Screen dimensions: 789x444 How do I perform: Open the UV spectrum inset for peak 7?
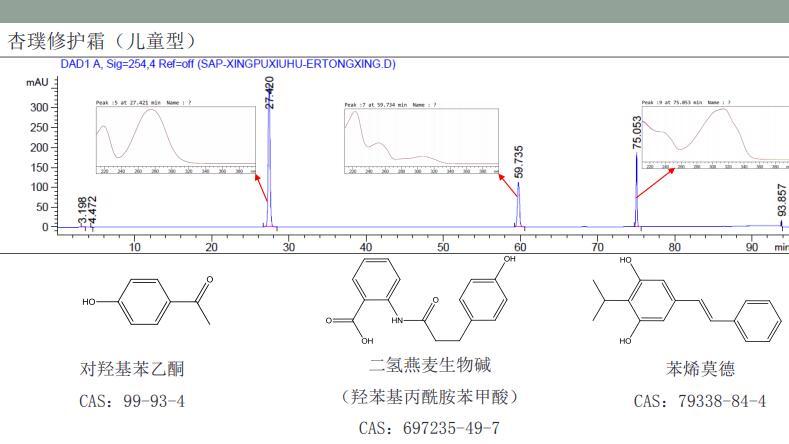pos(422,141)
